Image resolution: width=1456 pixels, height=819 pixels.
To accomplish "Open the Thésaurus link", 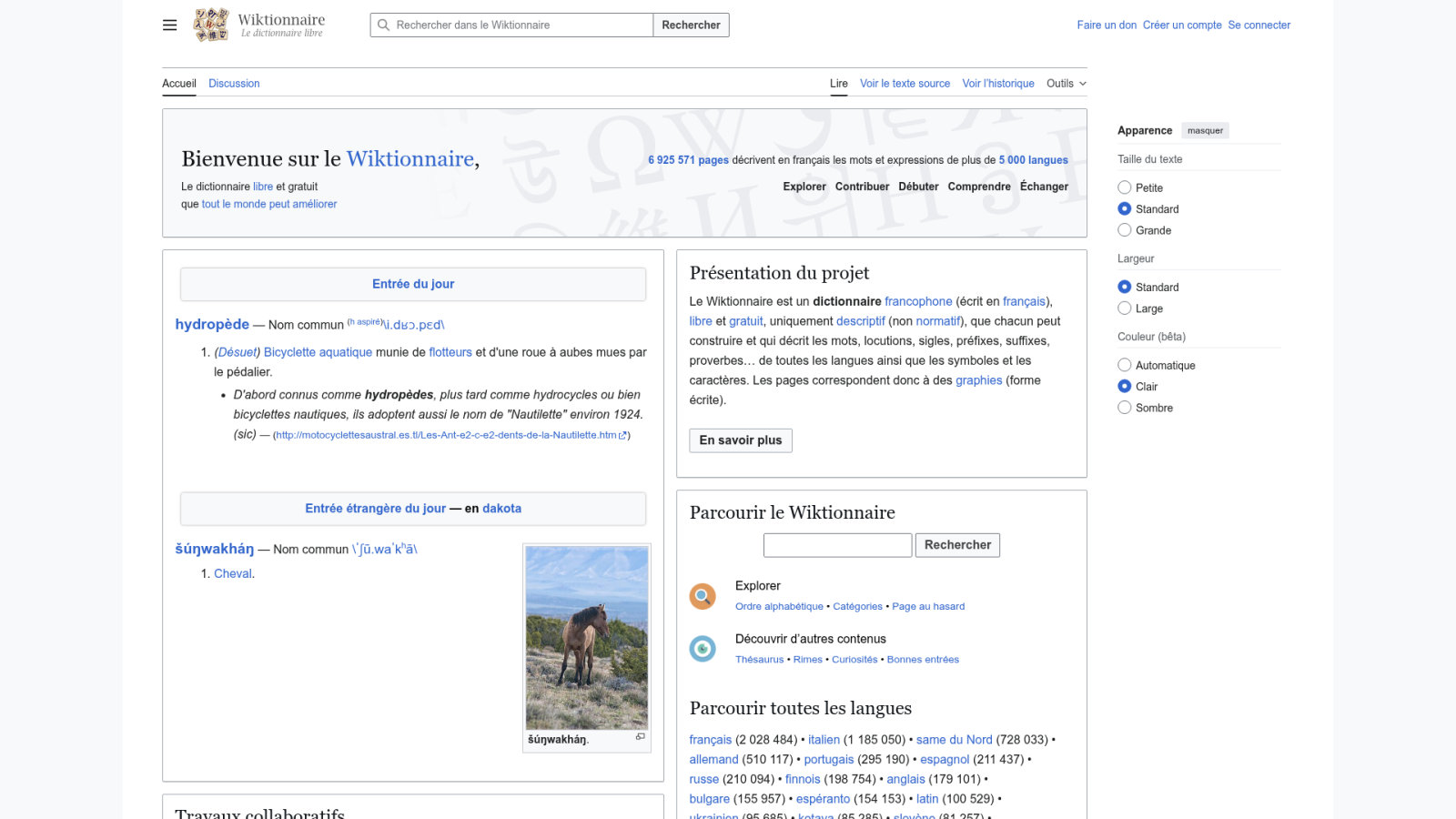I will point(759,660).
